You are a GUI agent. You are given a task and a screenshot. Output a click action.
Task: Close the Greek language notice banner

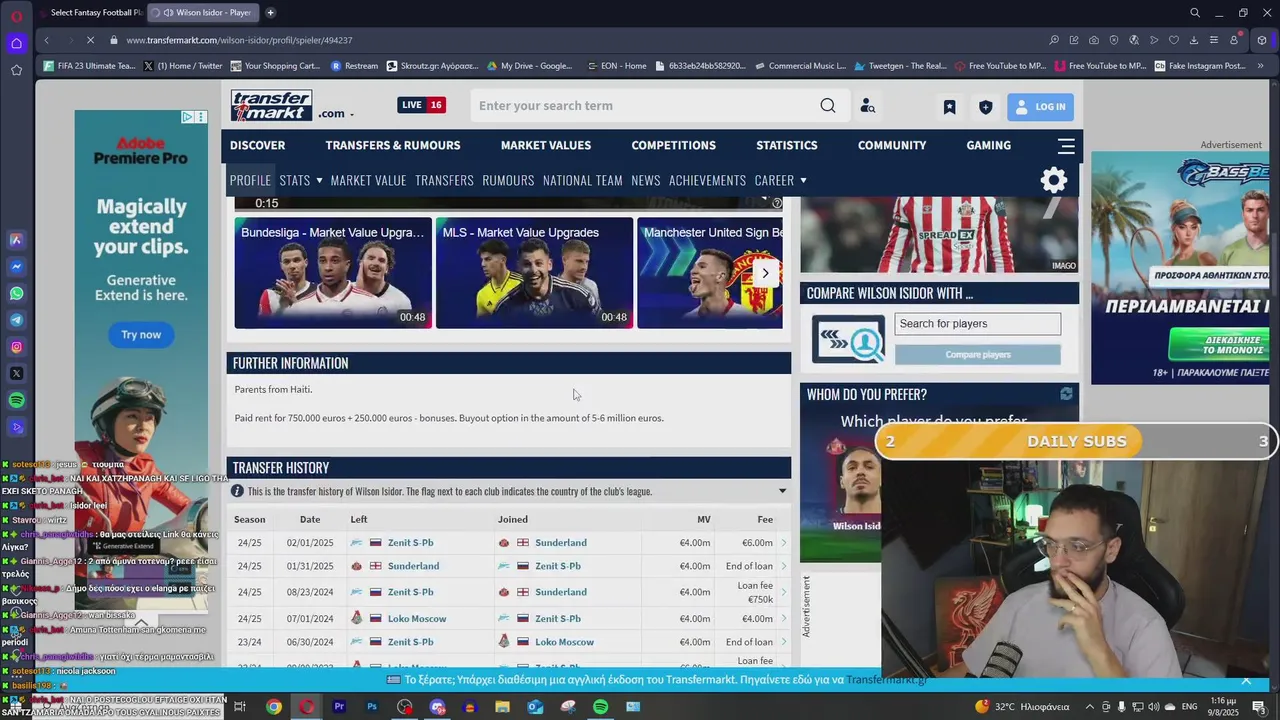[x=1246, y=680]
